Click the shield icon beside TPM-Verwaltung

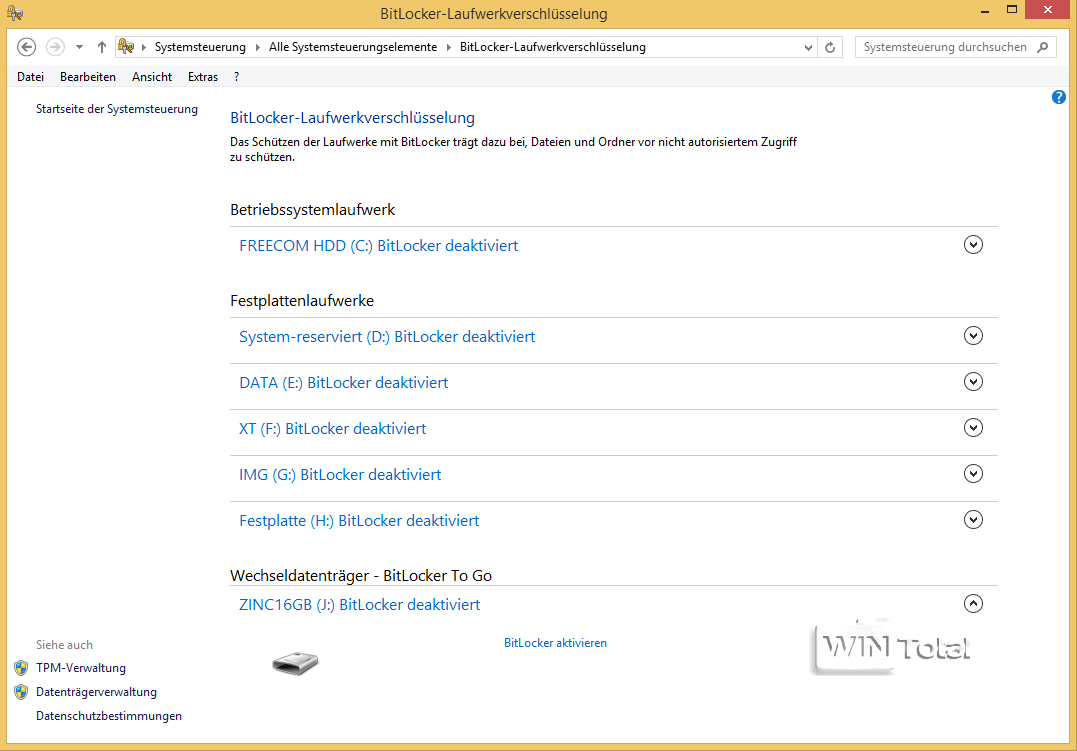[x=21, y=668]
